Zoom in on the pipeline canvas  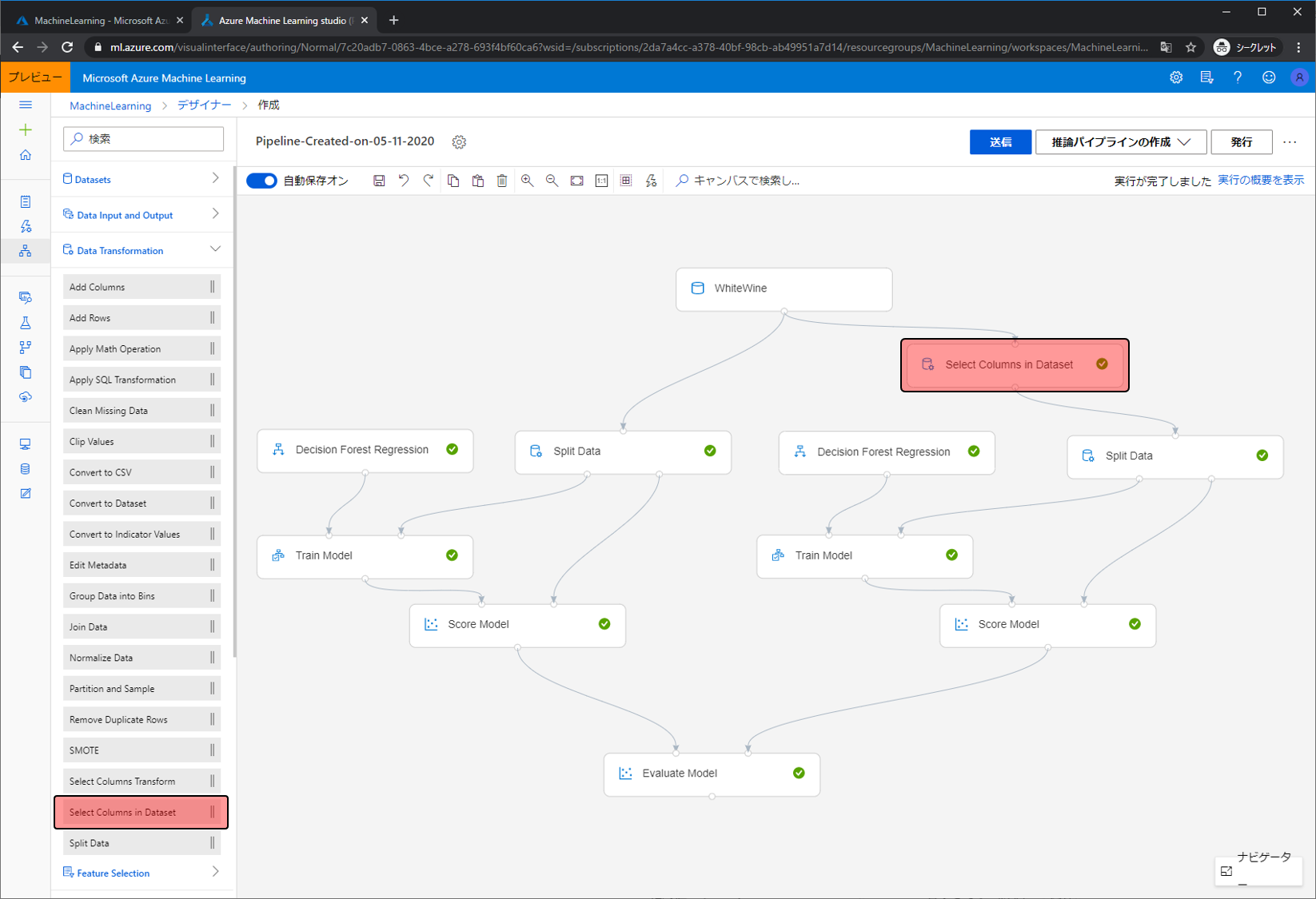point(527,181)
